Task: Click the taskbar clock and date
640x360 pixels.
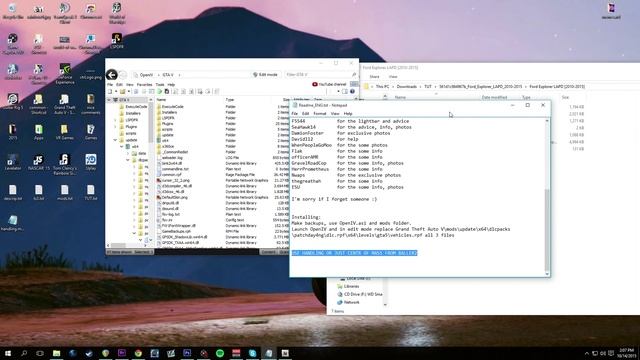Action: click(x=627, y=353)
